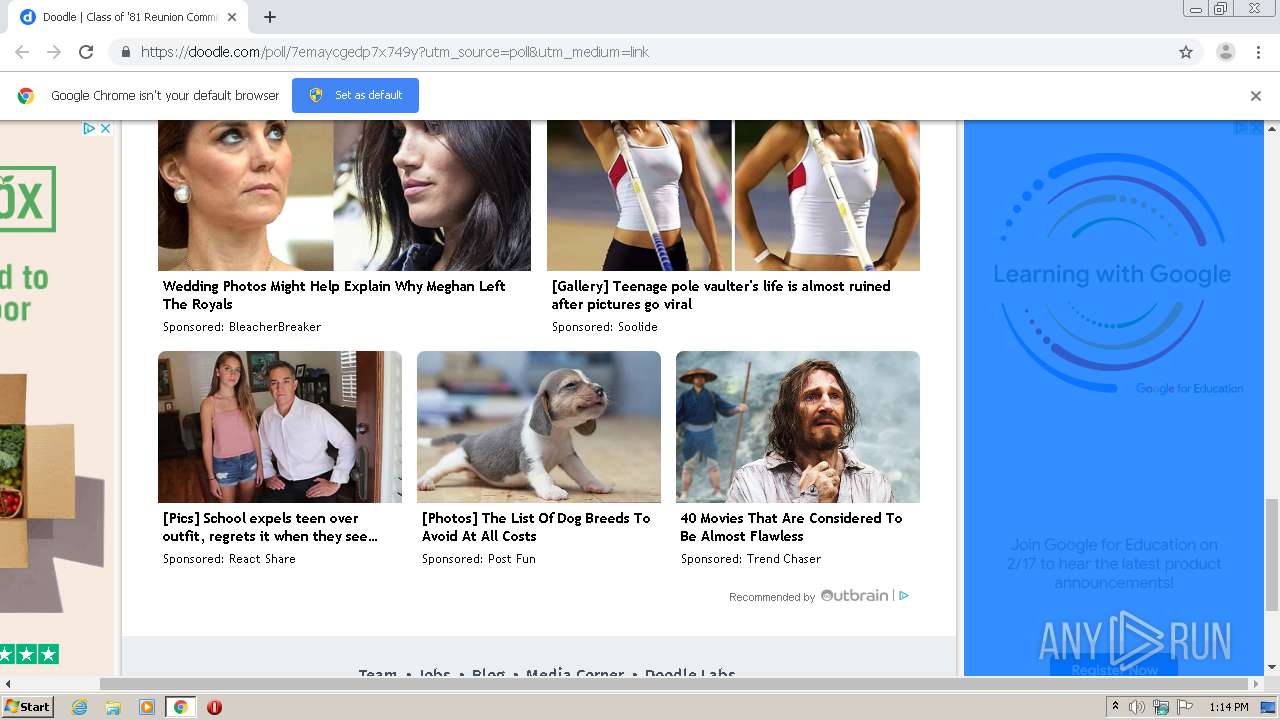Click the address bar URL
The height and width of the screenshot is (720, 1280).
(395, 52)
